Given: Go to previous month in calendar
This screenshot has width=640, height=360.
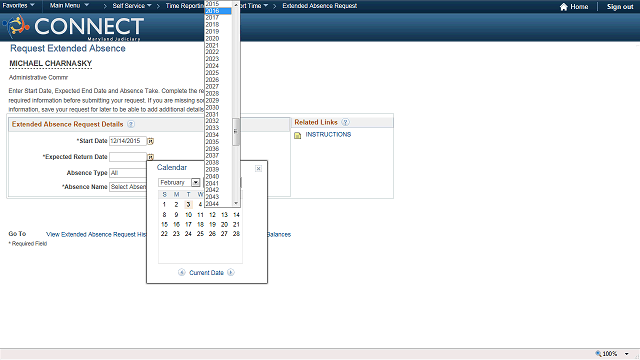Looking at the screenshot, I should [x=182, y=272].
